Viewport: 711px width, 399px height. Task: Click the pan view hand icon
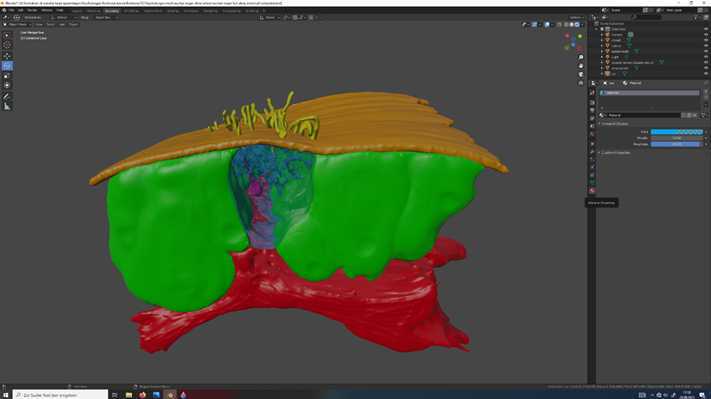click(x=580, y=66)
